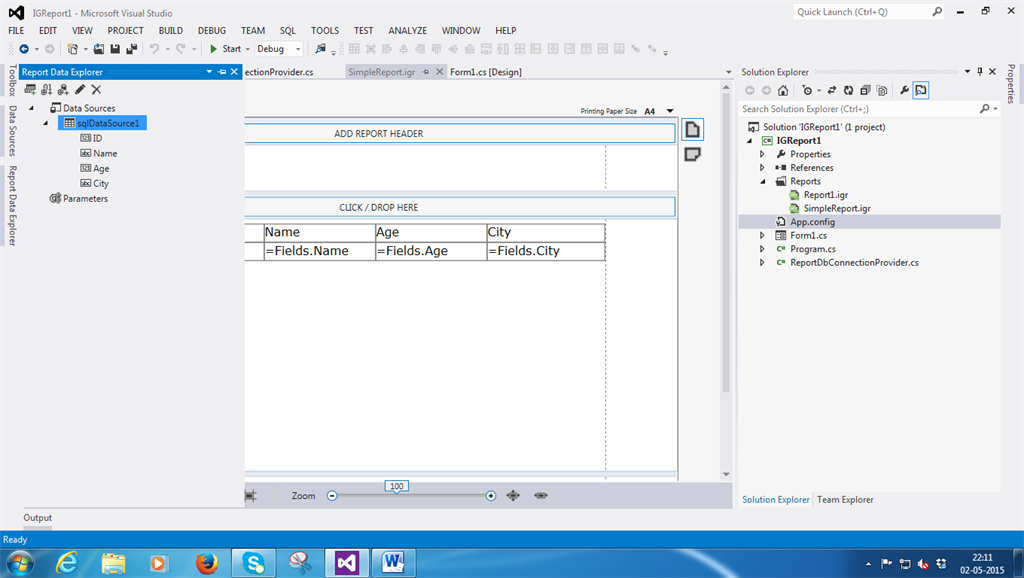
Task: Toggle the page view icon beside report designer
Action: (x=692, y=130)
